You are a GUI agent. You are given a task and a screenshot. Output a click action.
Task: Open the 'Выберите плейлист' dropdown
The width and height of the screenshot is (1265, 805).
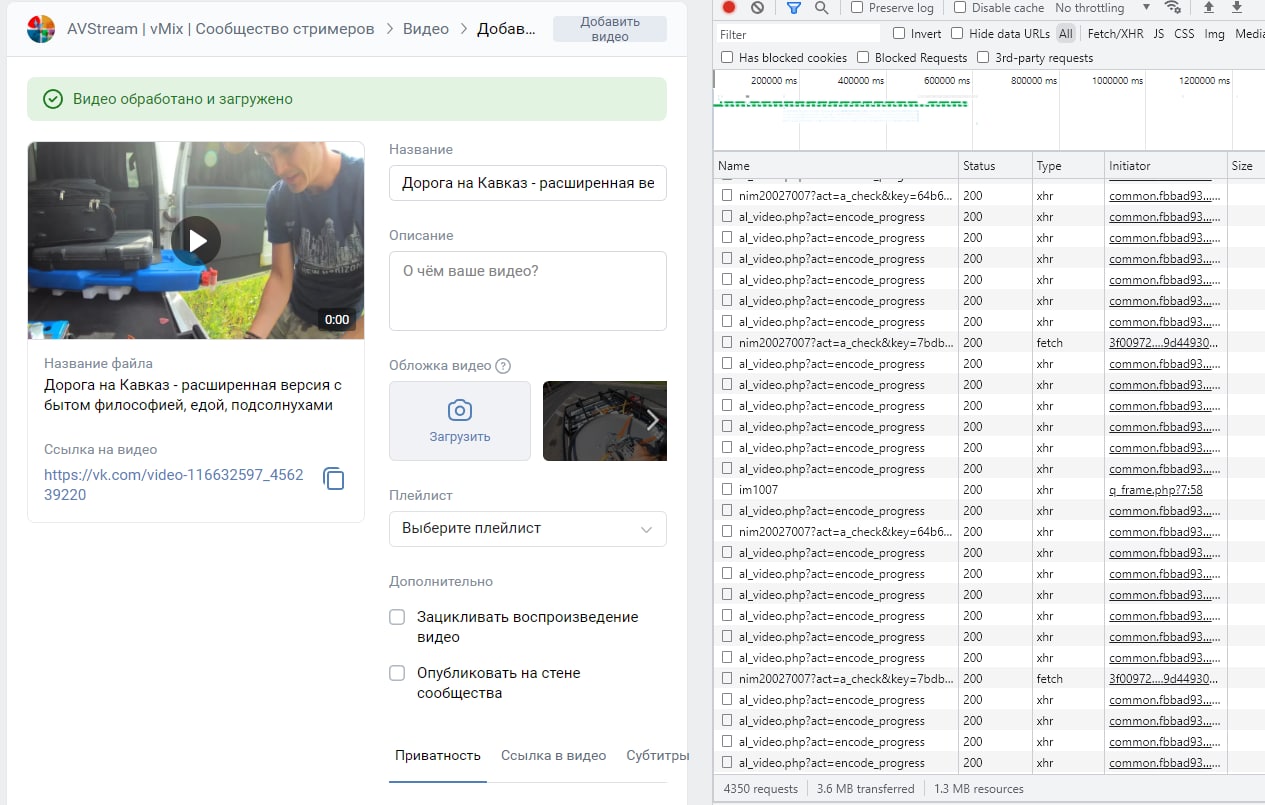[527, 528]
